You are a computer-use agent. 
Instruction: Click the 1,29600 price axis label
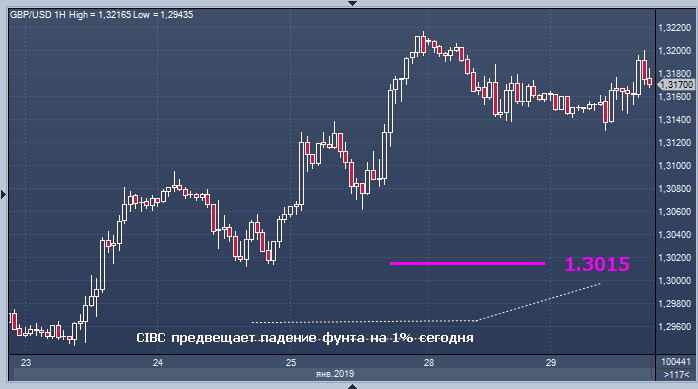click(674, 327)
